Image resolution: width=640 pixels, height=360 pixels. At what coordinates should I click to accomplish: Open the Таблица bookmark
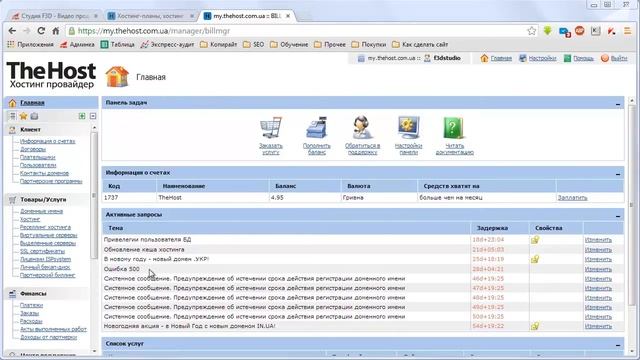click(x=118, y=44)
